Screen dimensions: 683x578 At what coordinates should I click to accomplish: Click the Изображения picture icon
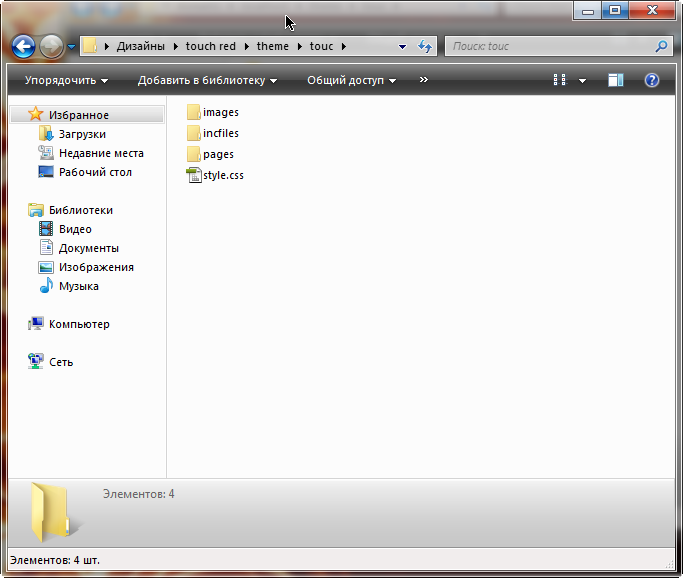coord(46,267)
